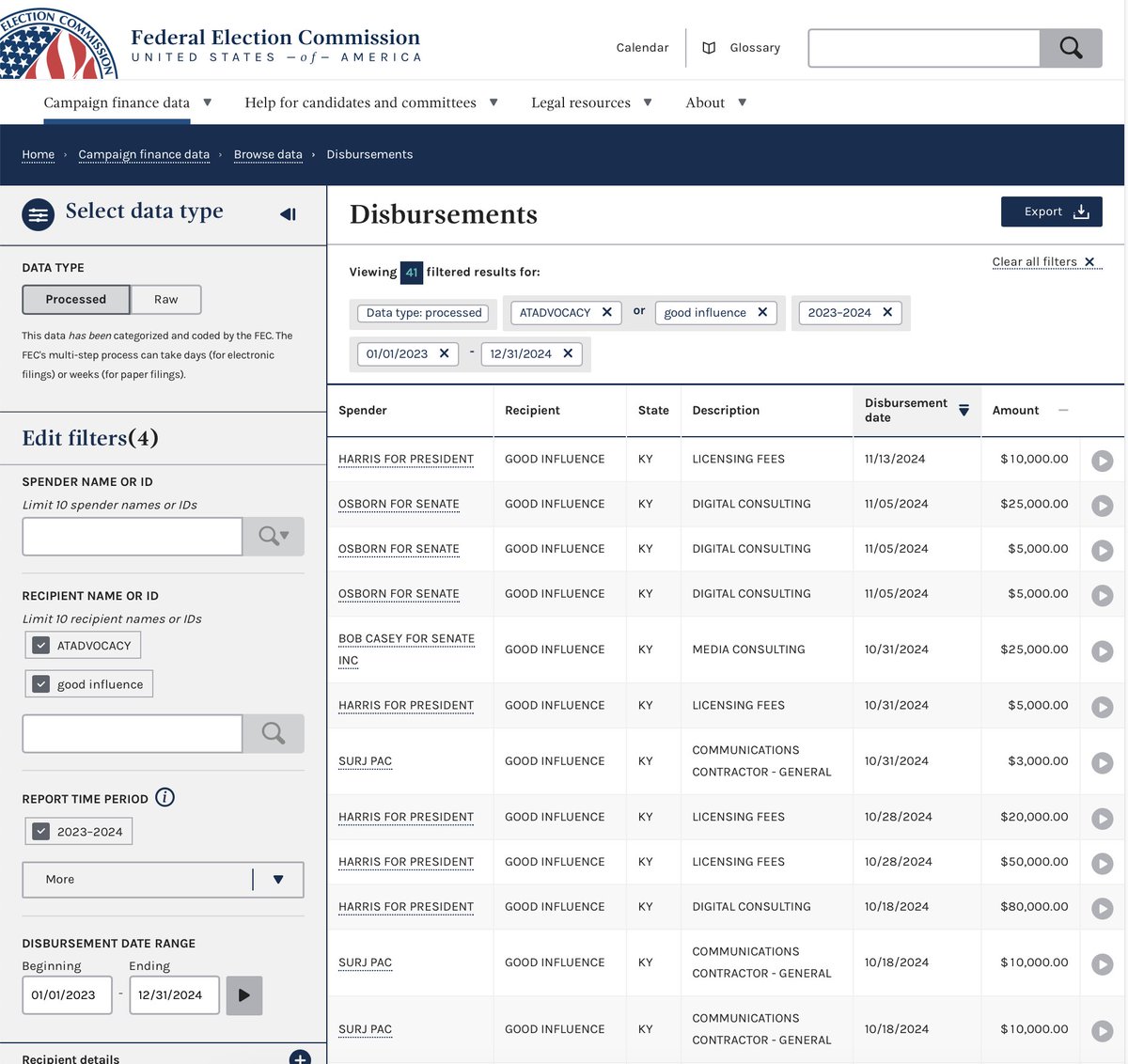Click the recipient name or ID input
Image resolution: width=1128 pixels, height=1064 pixels.
(133, 733)
